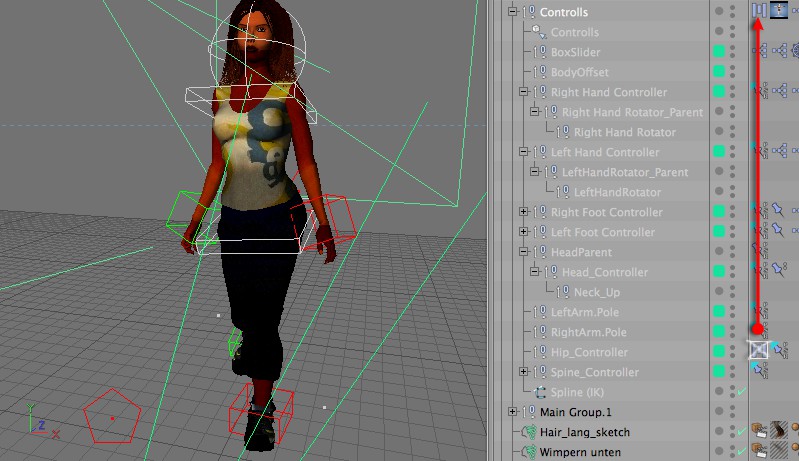This screenshot has width=799, height=461.
Task: Select the pin tag next to Hip_Controller's highlighted tag
Action: coord(779,350)
